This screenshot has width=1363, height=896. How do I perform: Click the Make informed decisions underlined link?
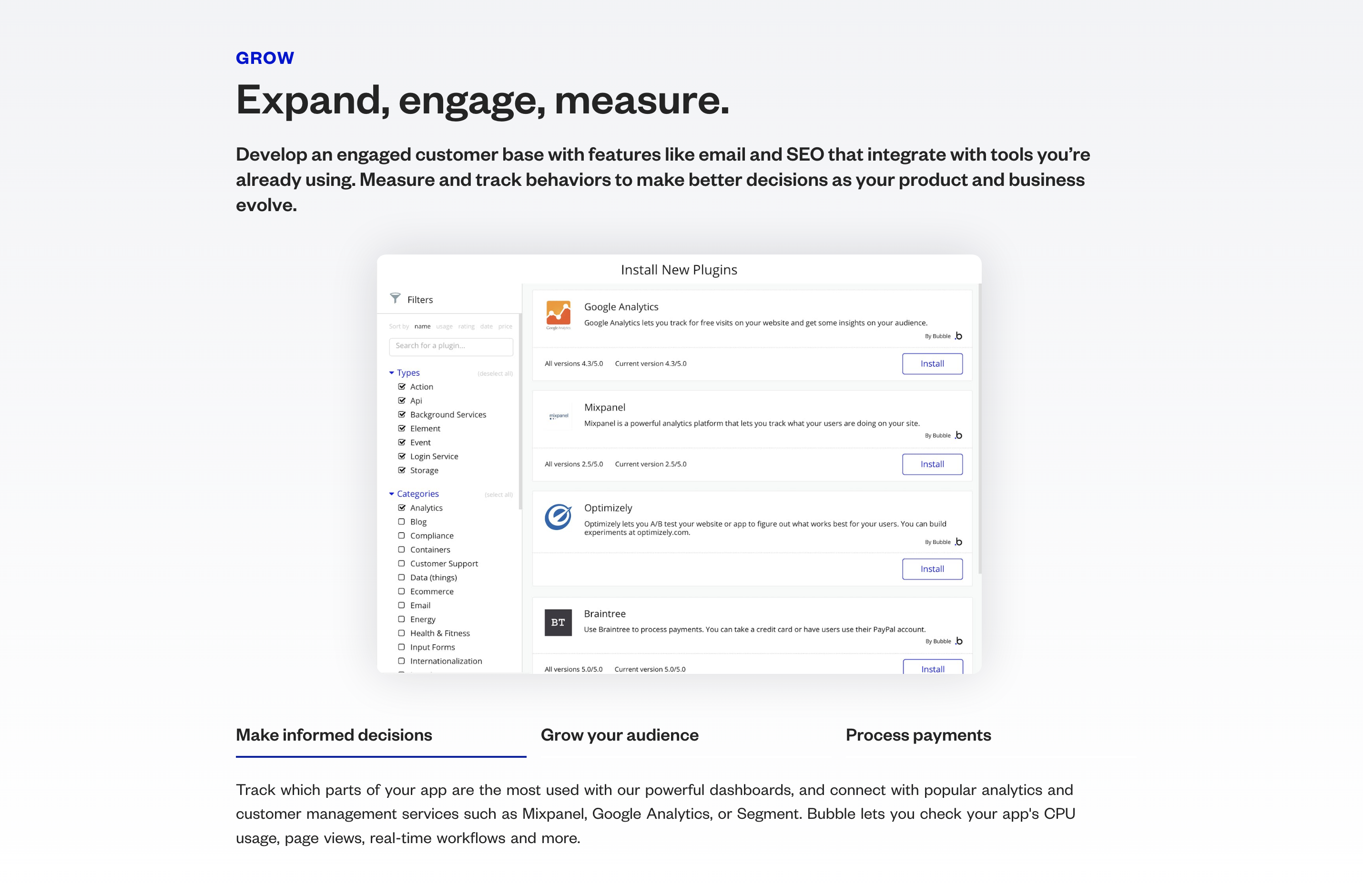click(333, 734)
